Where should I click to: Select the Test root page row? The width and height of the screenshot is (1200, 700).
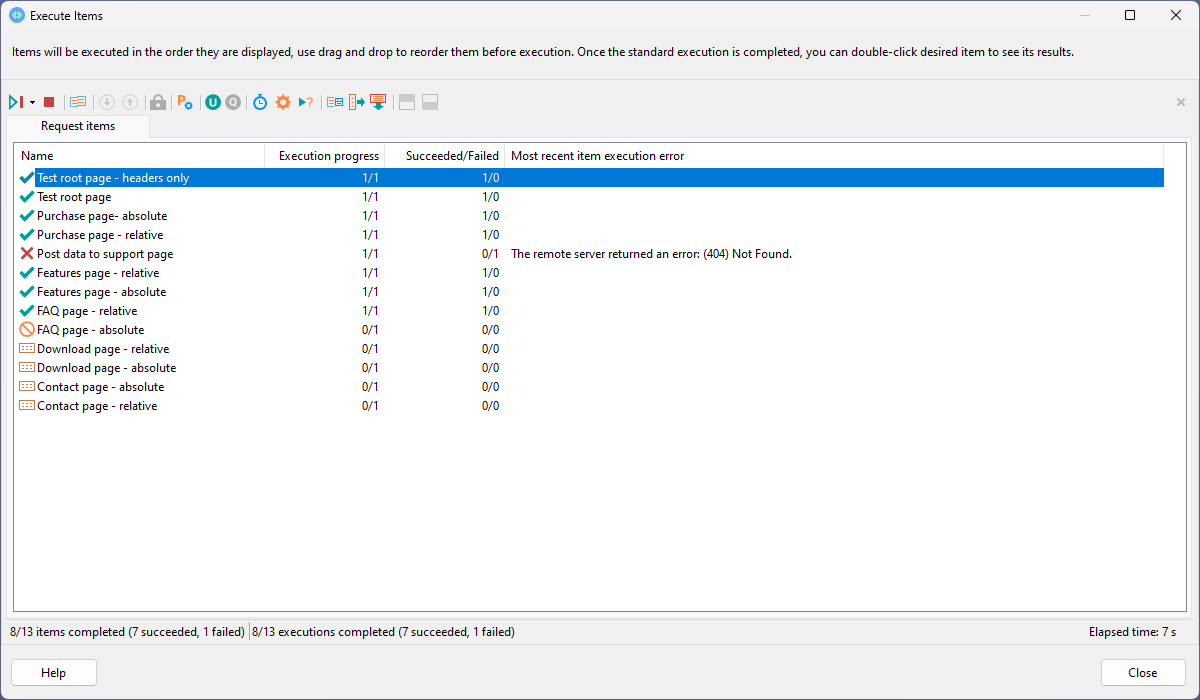click(x=590, y=197)
